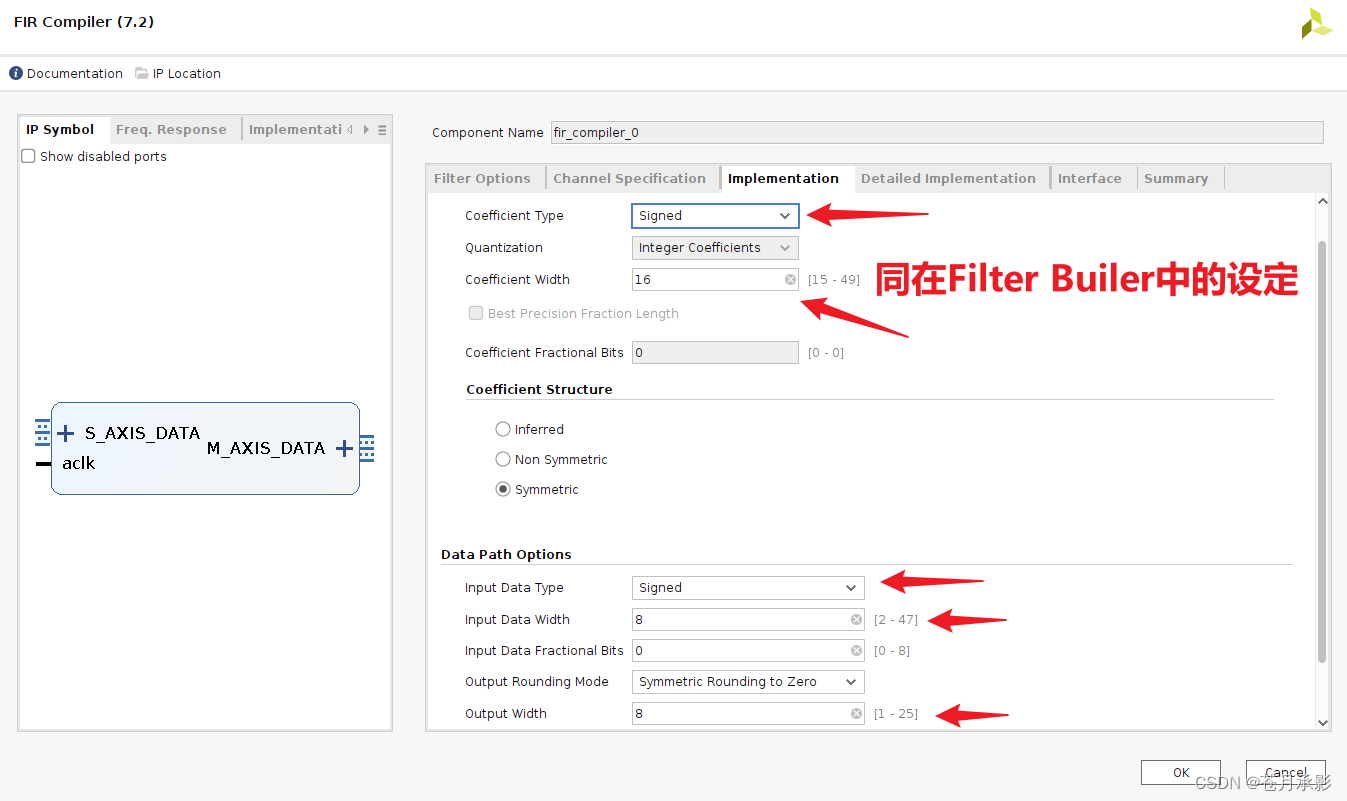Click the Output Width field
1347x801 pixels.
click(748, 714)
